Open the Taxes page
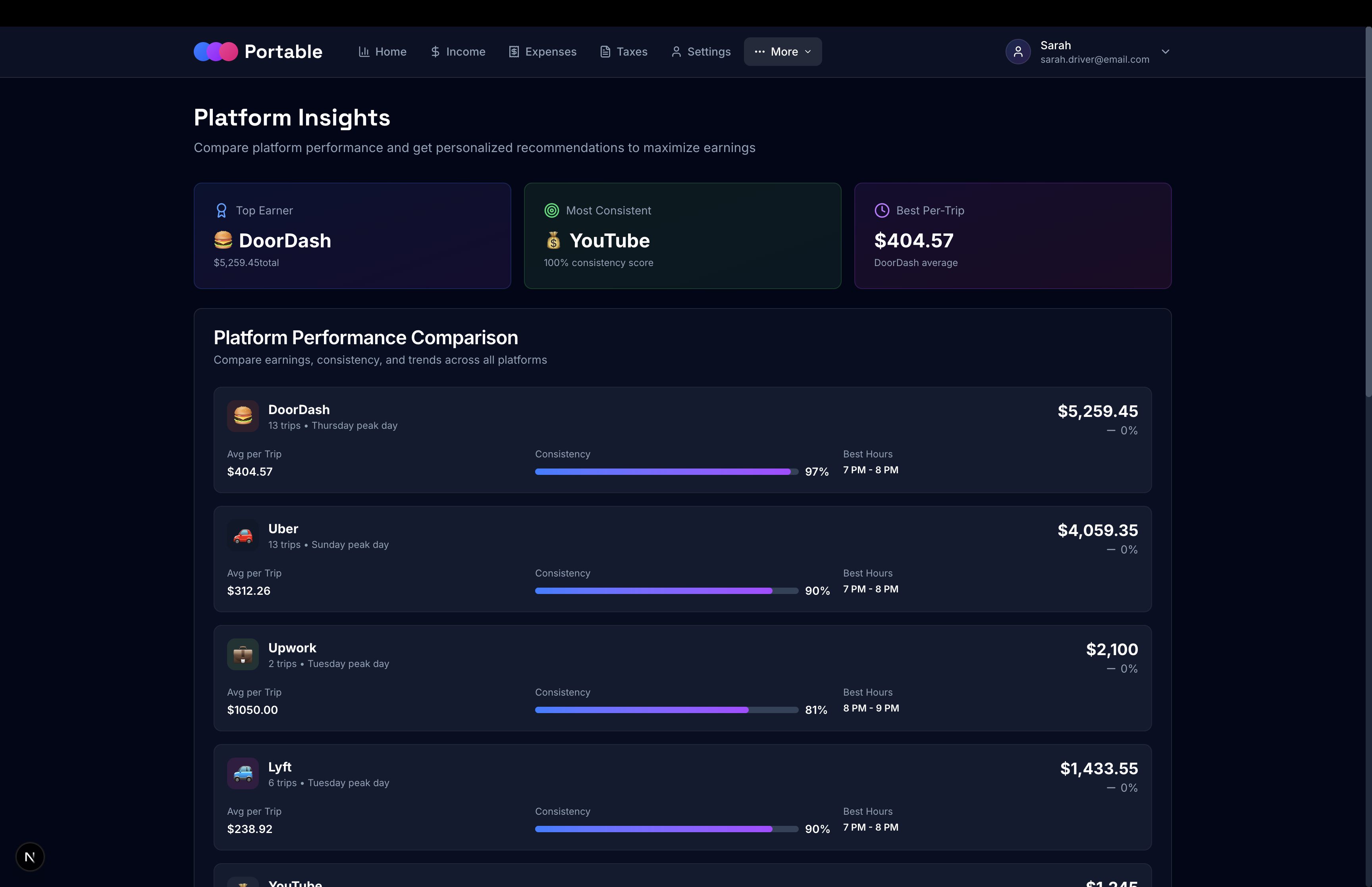This screenshot has width=1372, height=887. pyautogui.click(x=624, y=52)
